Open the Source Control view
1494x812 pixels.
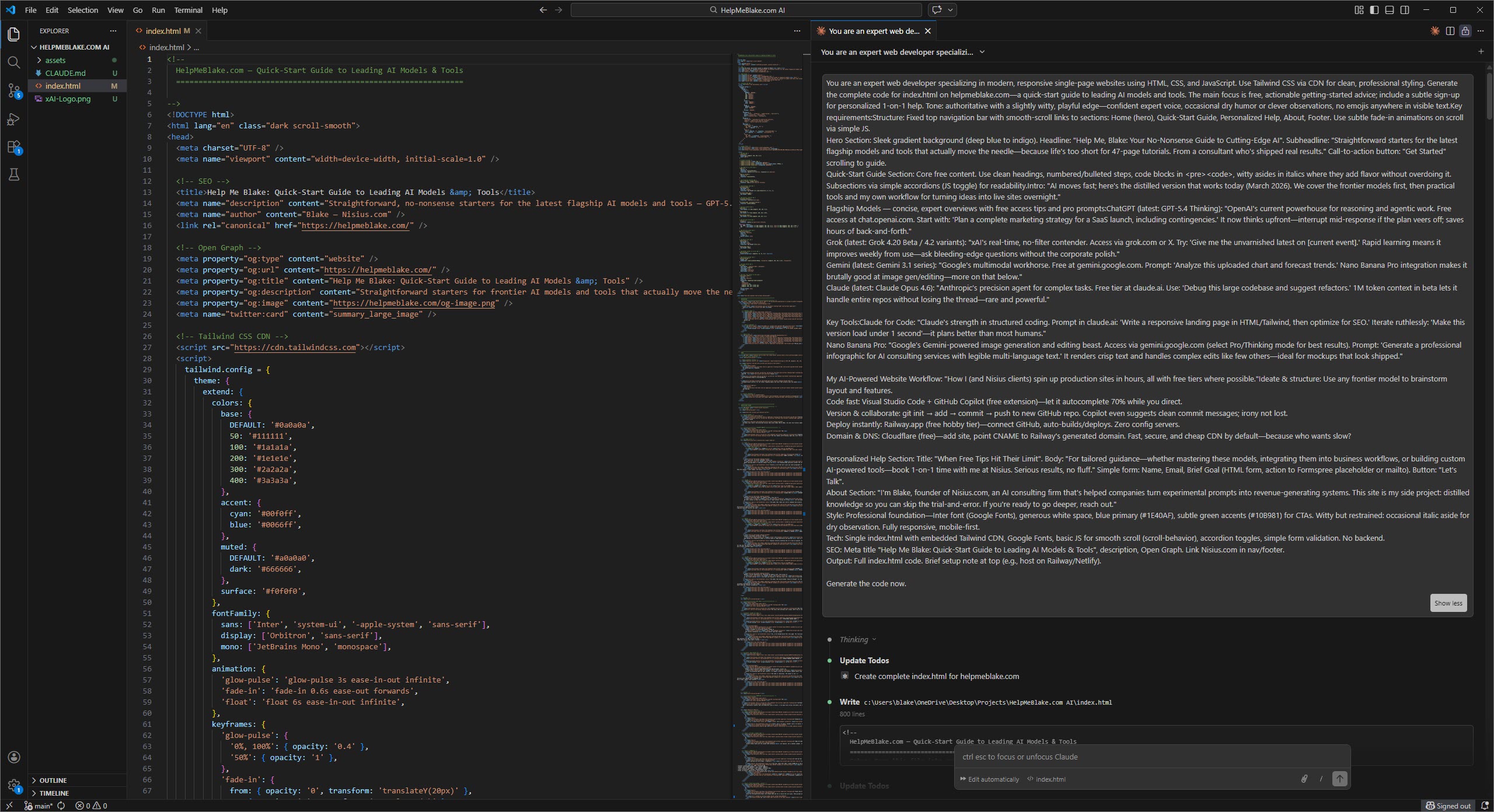(x=14, y=90)
